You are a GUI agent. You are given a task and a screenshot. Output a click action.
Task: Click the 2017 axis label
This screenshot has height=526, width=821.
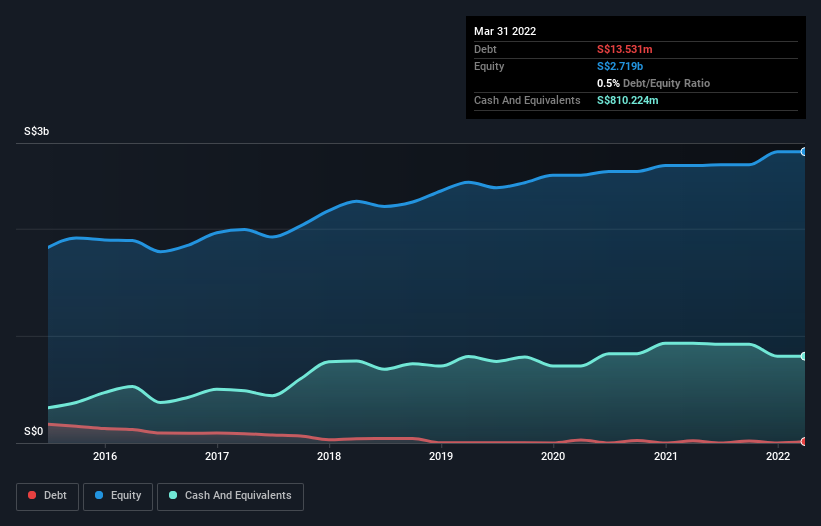[217, 456]
